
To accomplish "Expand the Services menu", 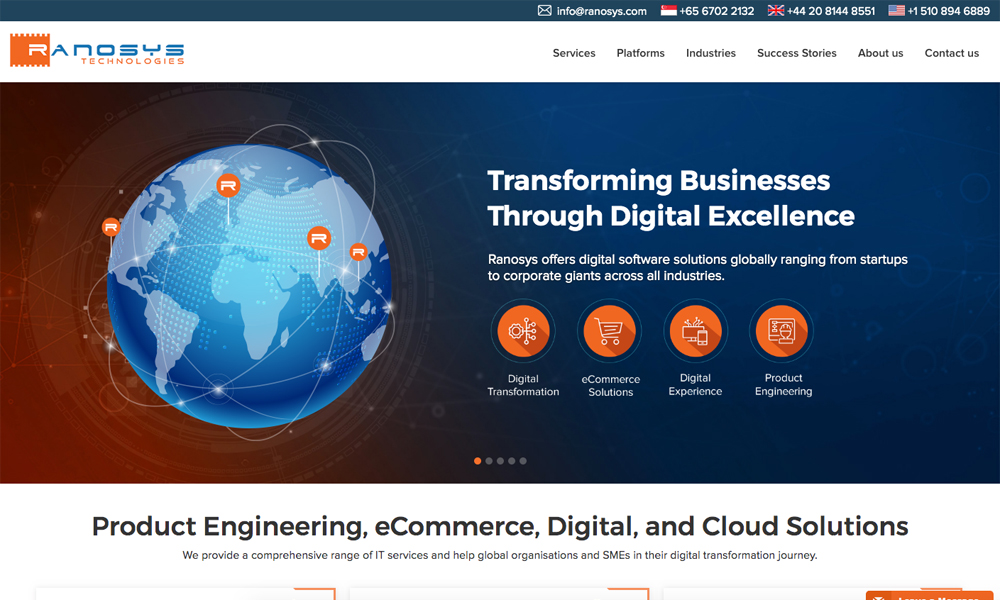I will tap(574, 53).
